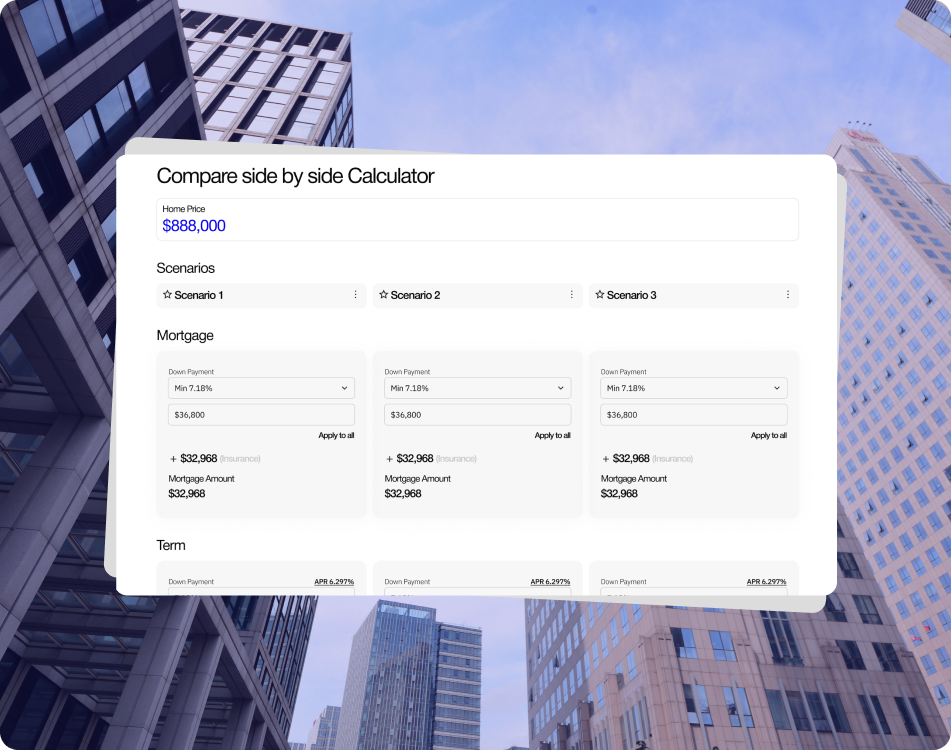This screenshot has width=951, height=750.
Task: Open Scenario 2 three-dot options menu
Action: (x=572, y=295)
